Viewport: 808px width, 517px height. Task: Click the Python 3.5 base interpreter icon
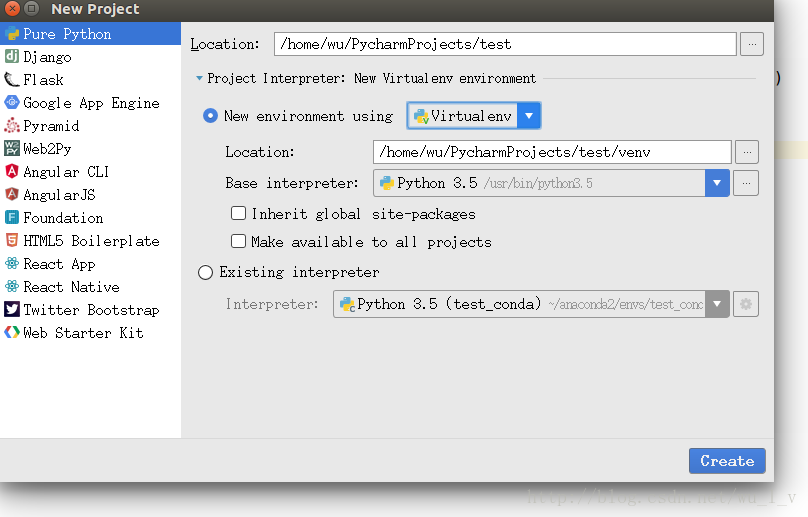click(x=386, y=183)
